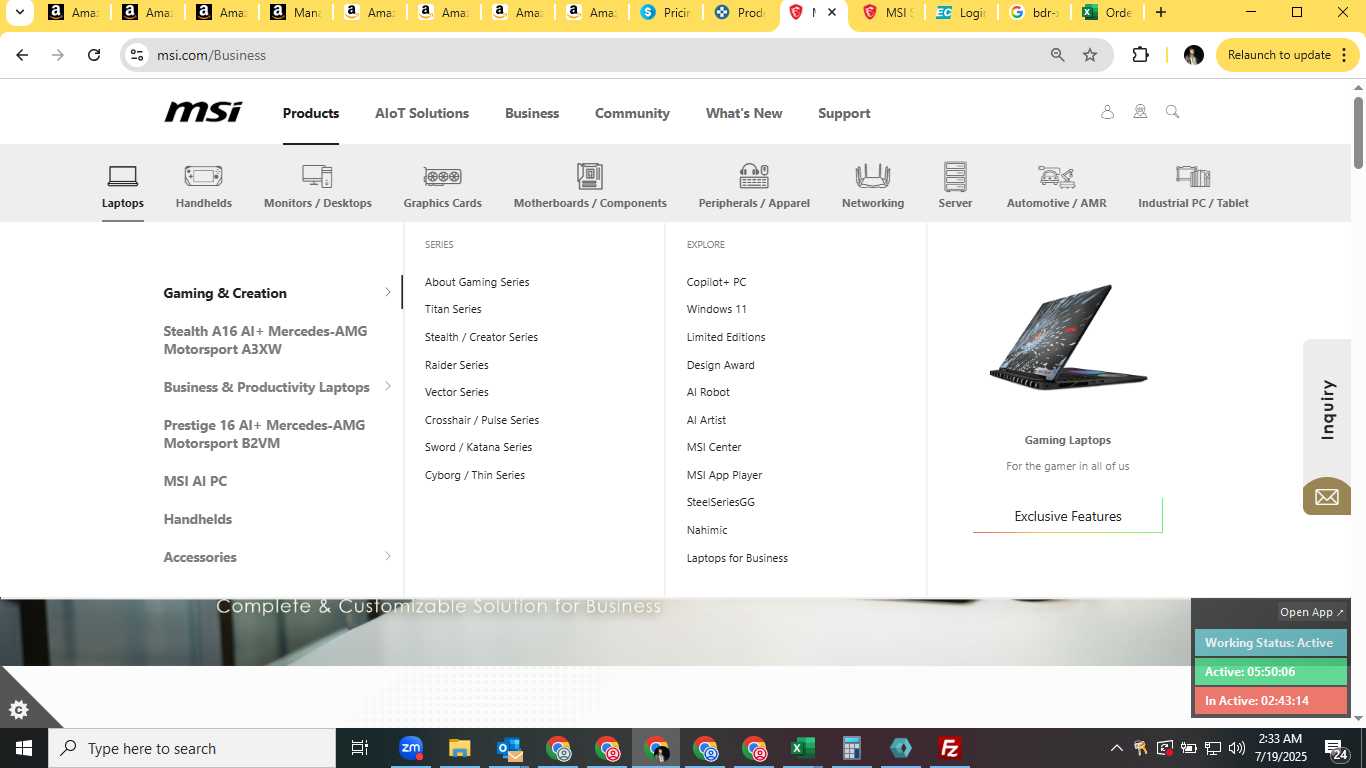Screen dimensions: 1366x768
Task: Open Automotive / AMR category icon
Action: tap(1056, 177)
